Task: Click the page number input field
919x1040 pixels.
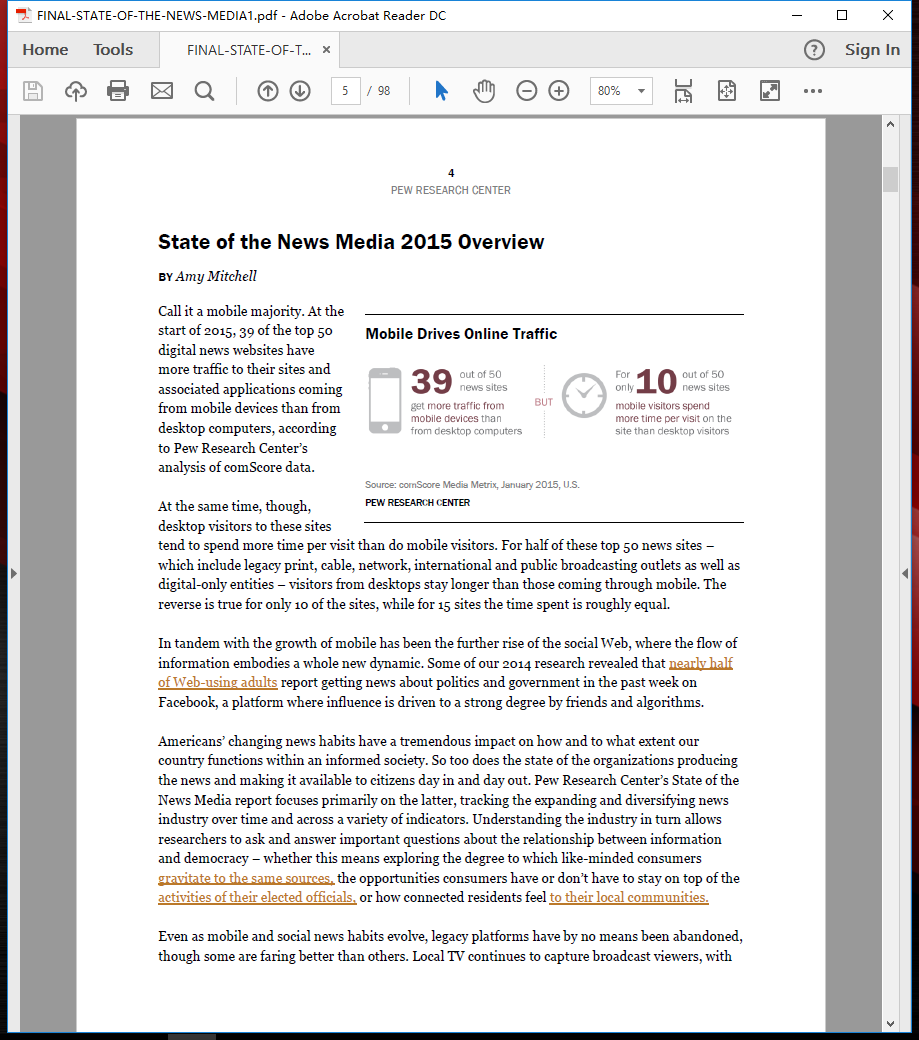Action: [x=345, y=91]
